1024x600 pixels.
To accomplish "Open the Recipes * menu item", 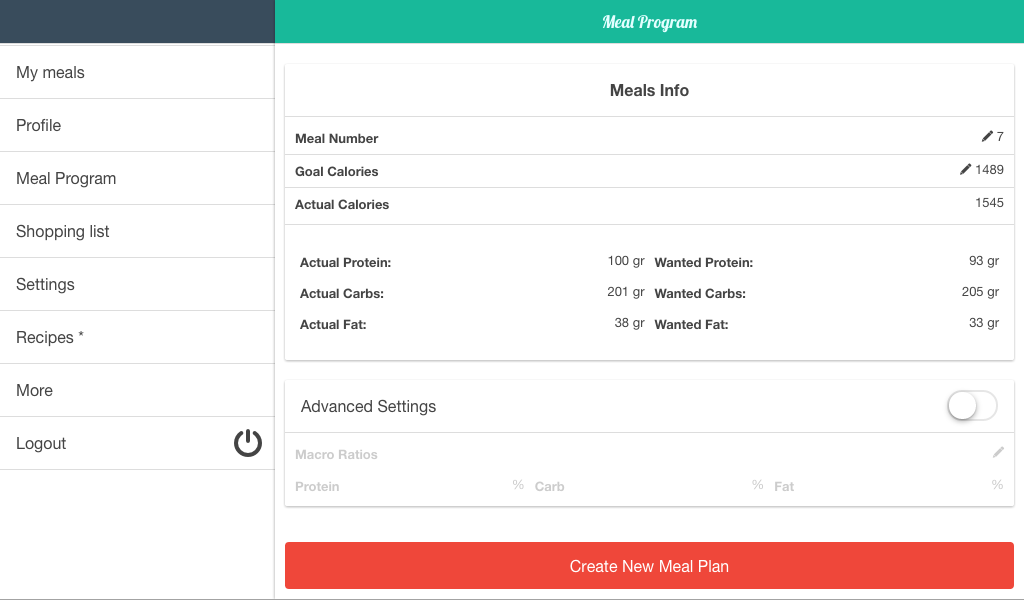I will click(x=137, y=337).
